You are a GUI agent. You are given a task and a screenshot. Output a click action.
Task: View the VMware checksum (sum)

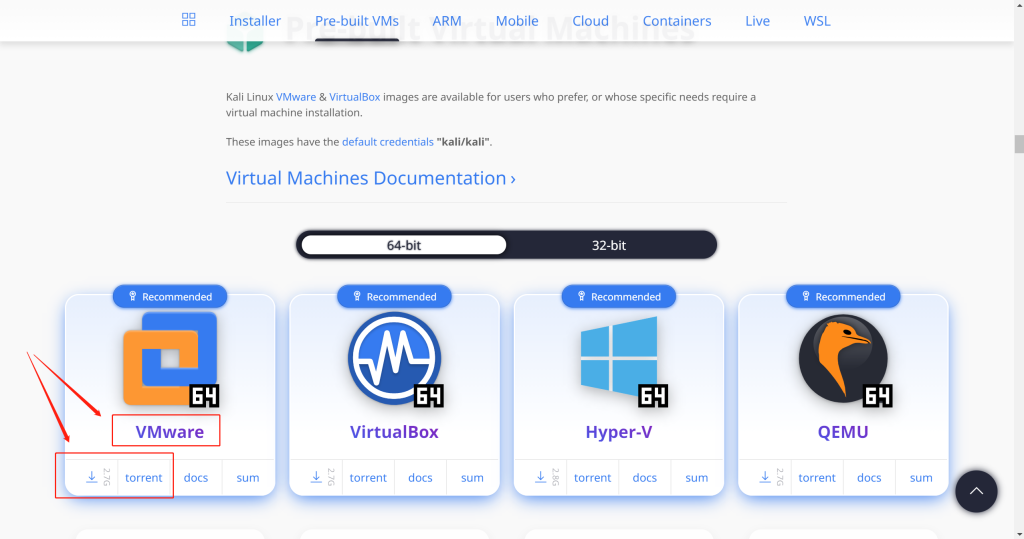pos(248,478)
